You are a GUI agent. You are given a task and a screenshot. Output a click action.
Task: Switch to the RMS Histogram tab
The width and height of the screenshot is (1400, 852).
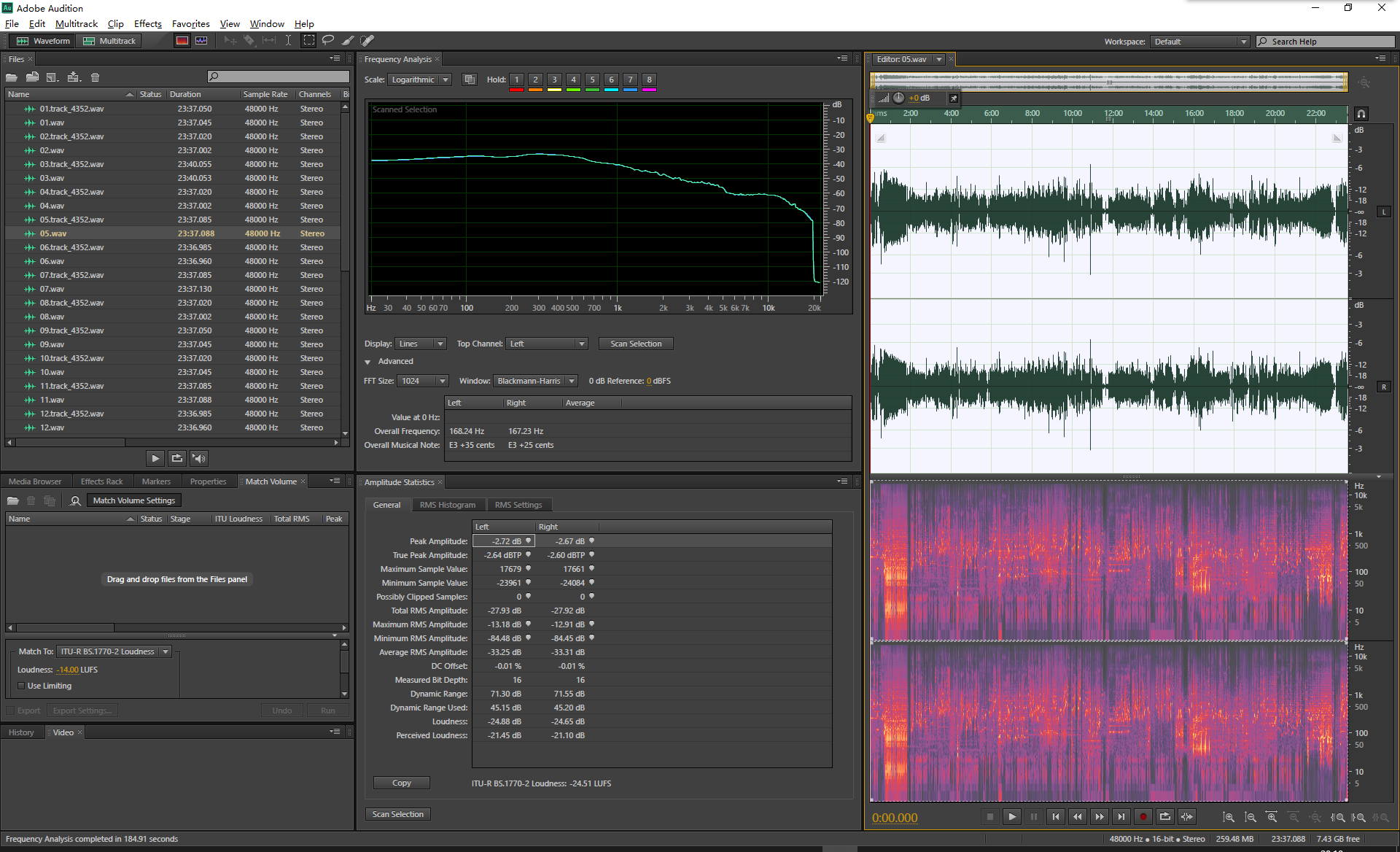(x=448, y=506)
